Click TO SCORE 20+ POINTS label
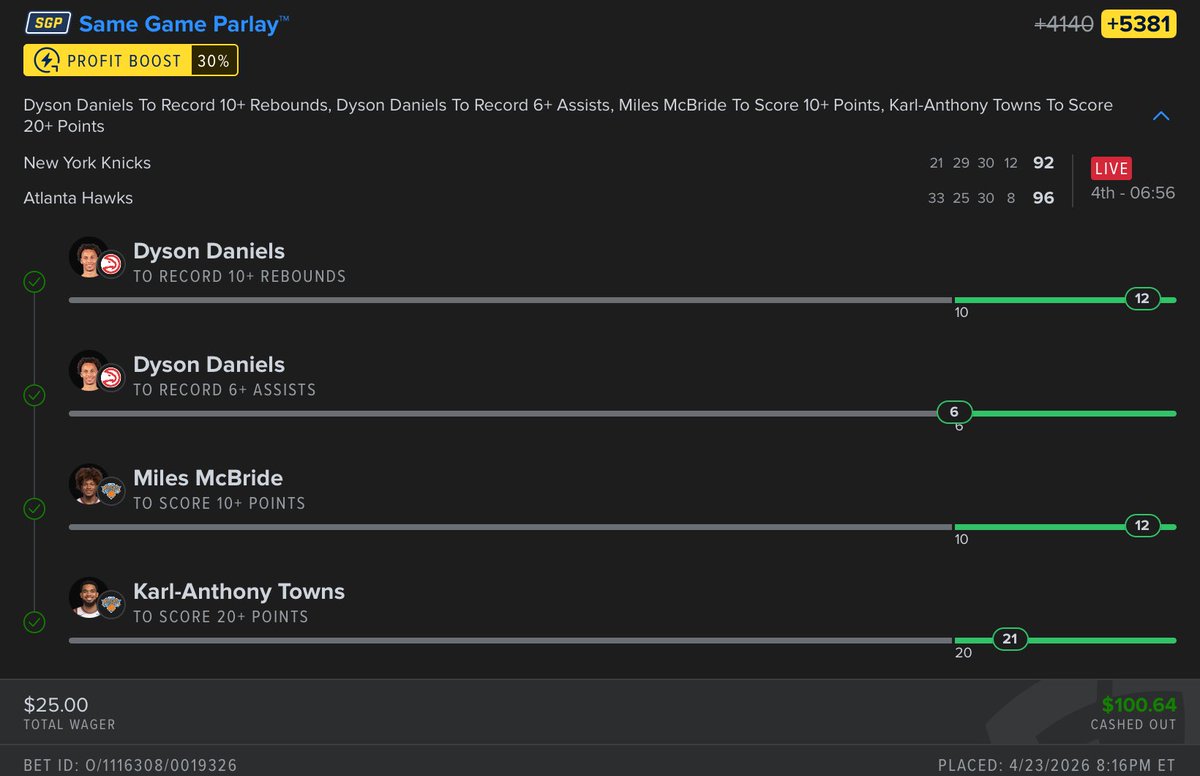This screenshot has width=1200, height=776. coord(221,617)
